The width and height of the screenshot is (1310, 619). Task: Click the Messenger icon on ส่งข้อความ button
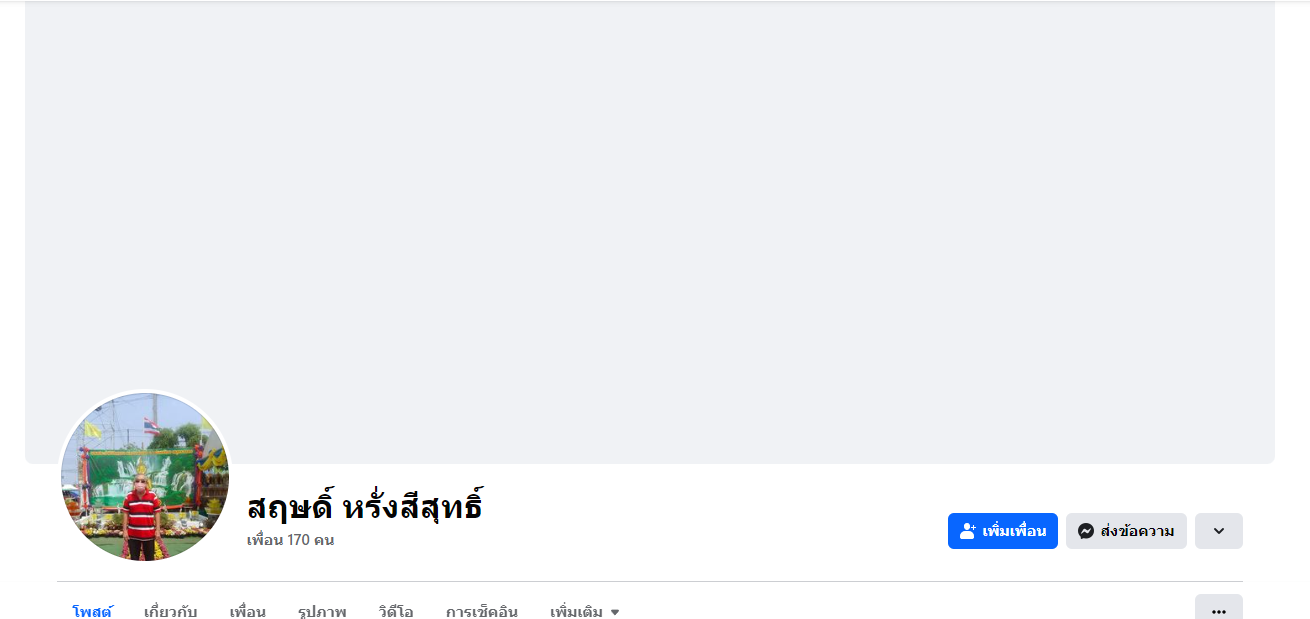pos(1085,531)
